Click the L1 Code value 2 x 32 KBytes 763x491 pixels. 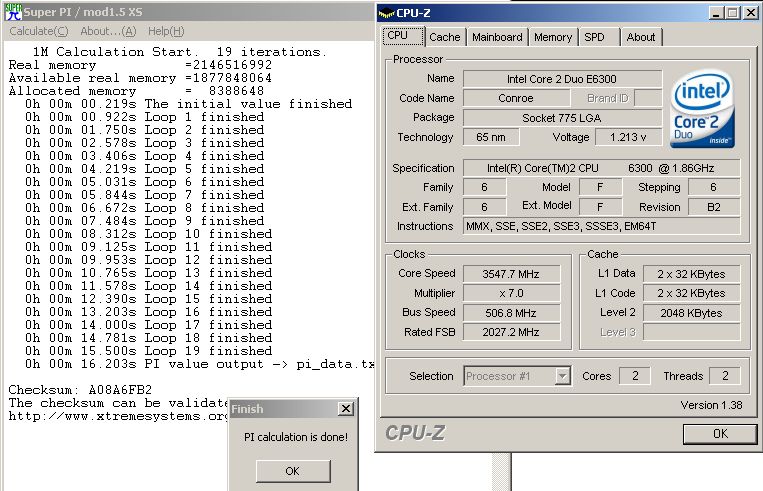click(691, 293)
